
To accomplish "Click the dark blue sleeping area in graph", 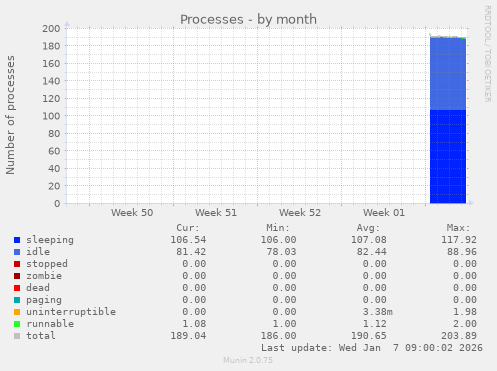I will [x=448, y=157].
